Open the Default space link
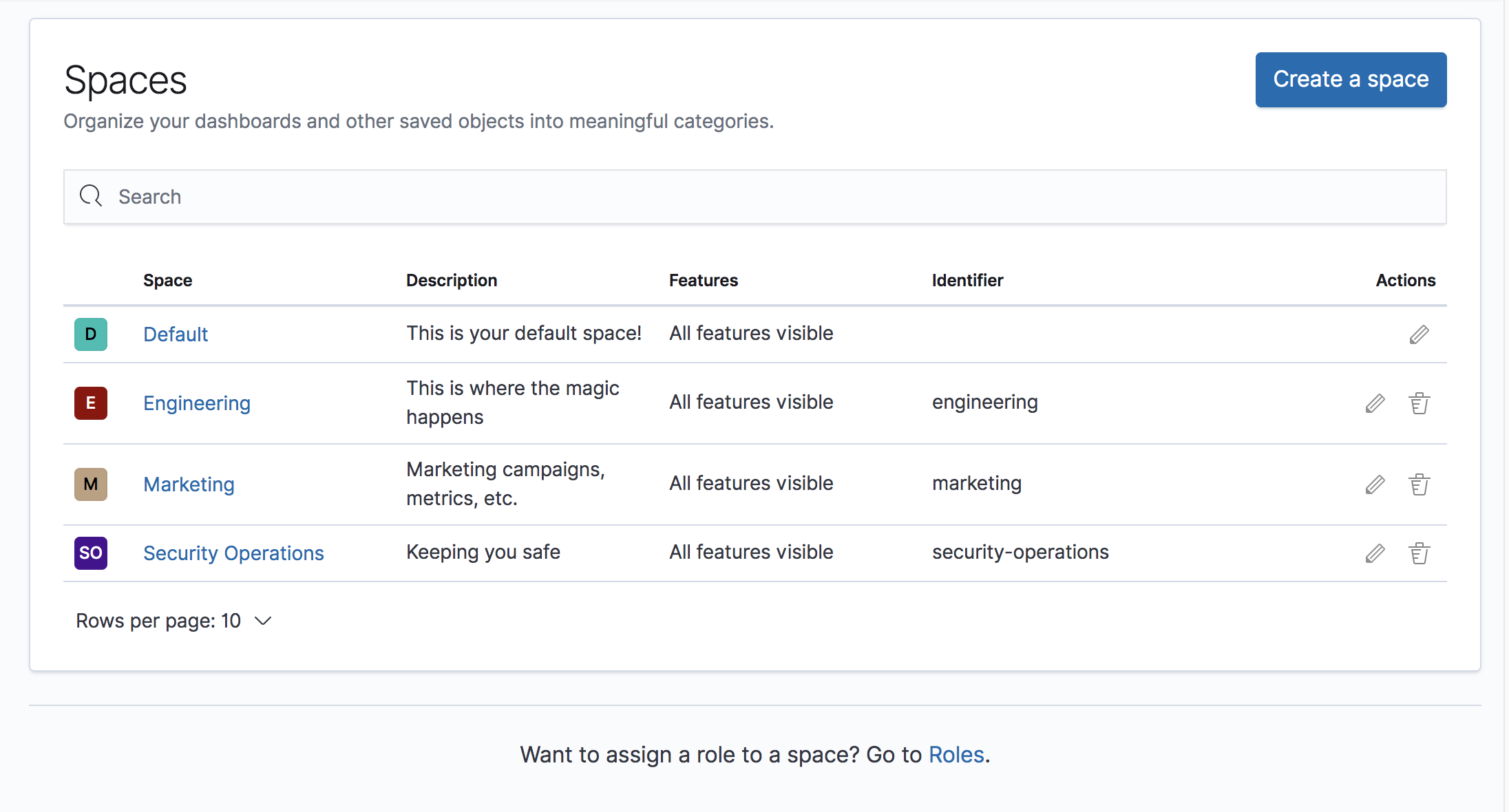This screenshot has height=812, width=1509. 176,334
